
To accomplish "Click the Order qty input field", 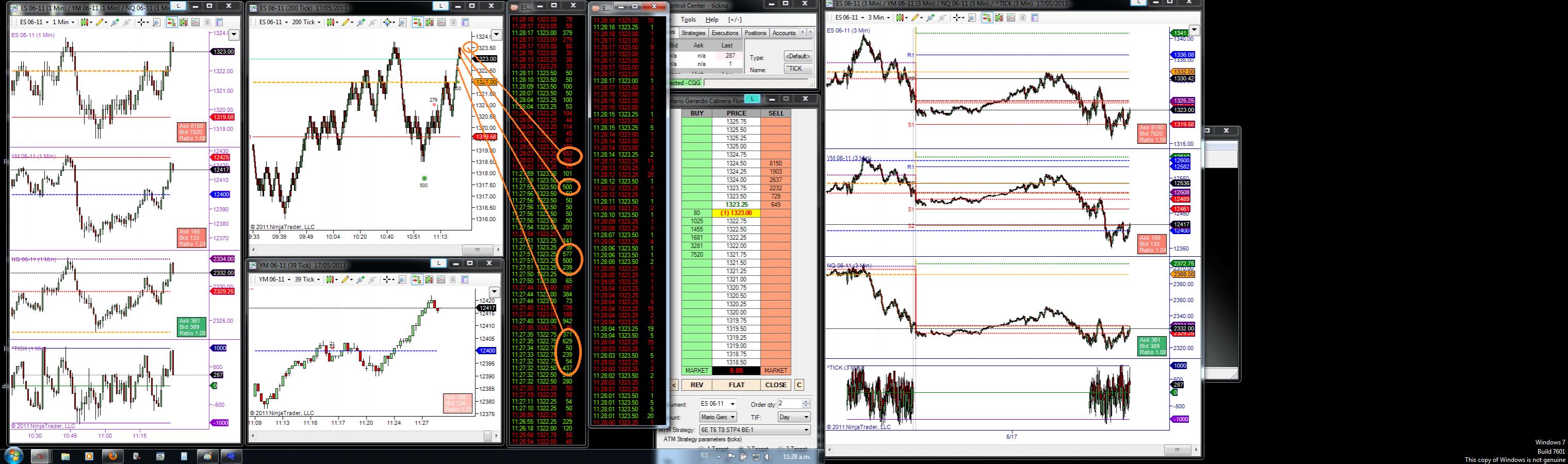I will [x=789, y=404].
